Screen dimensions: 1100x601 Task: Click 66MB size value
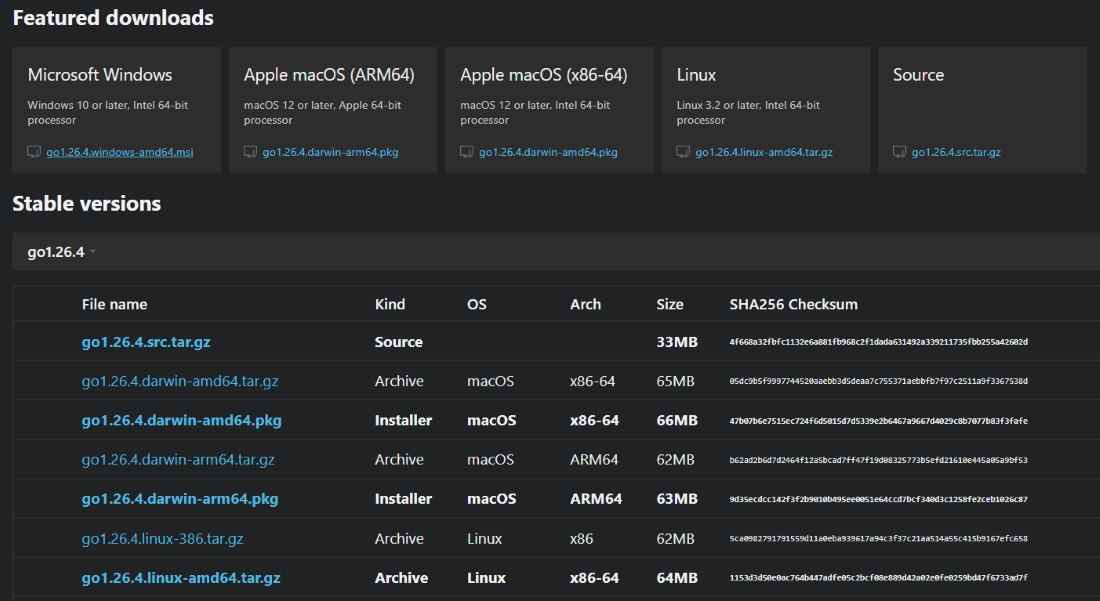point(677,421)
